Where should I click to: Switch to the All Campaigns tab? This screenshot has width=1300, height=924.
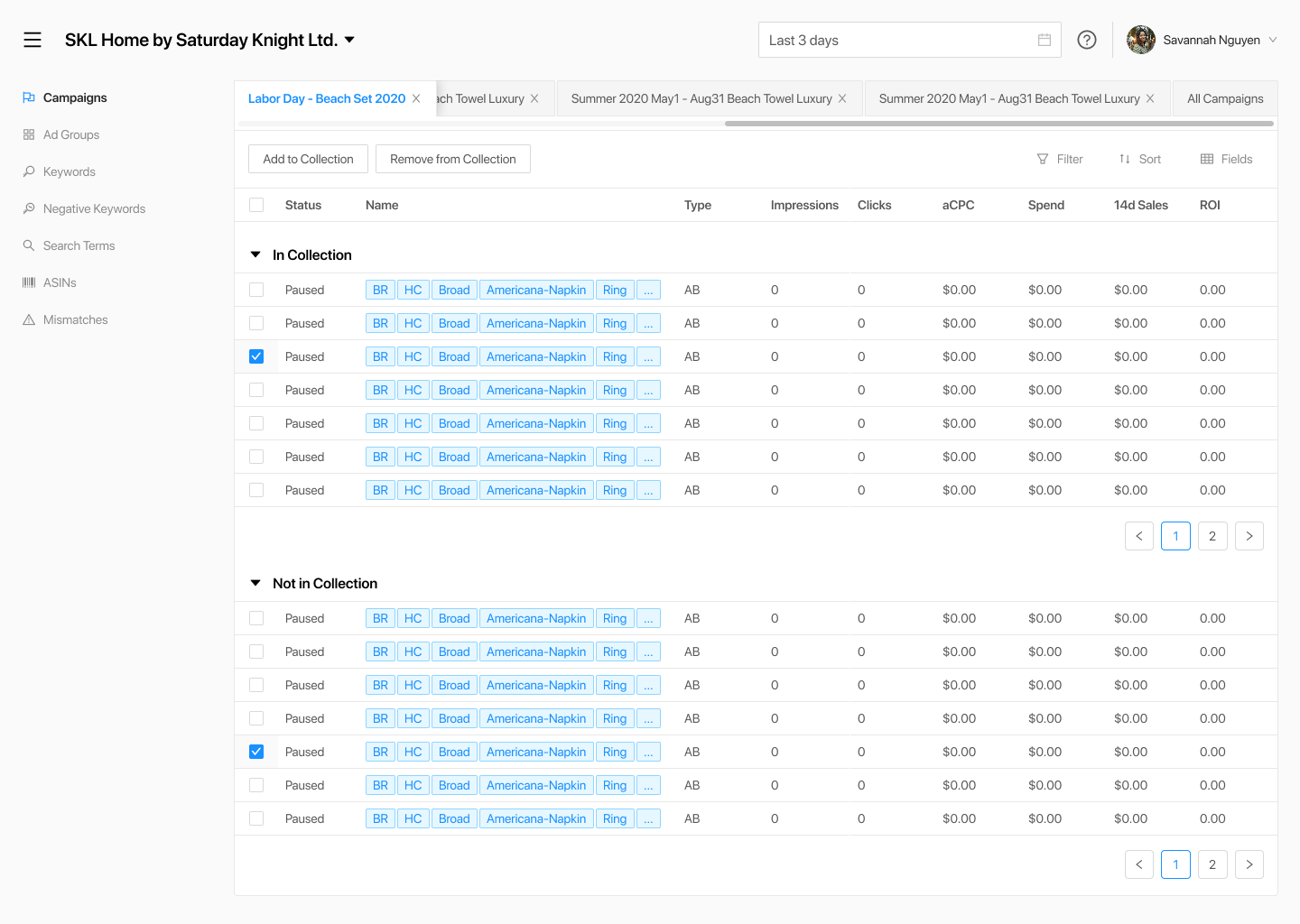(1225, 98)
